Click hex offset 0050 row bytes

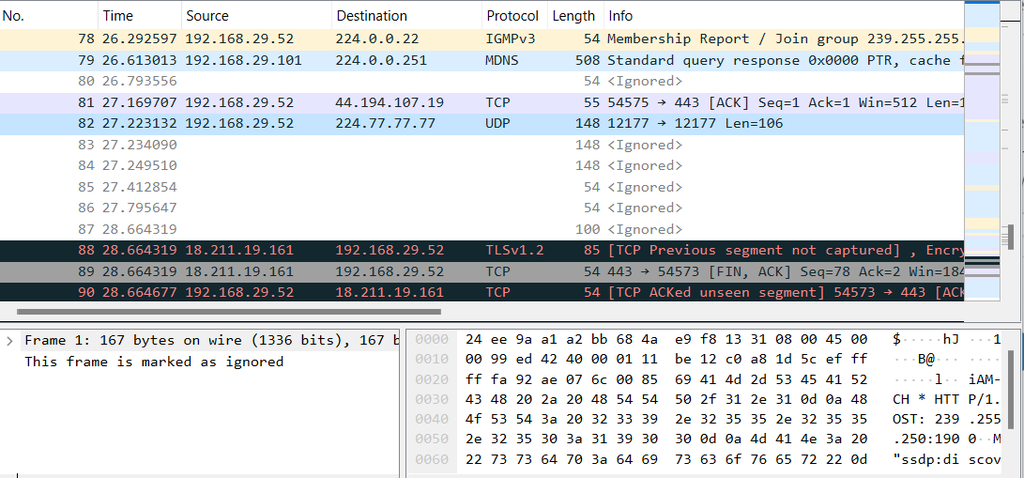pos(666,439)
